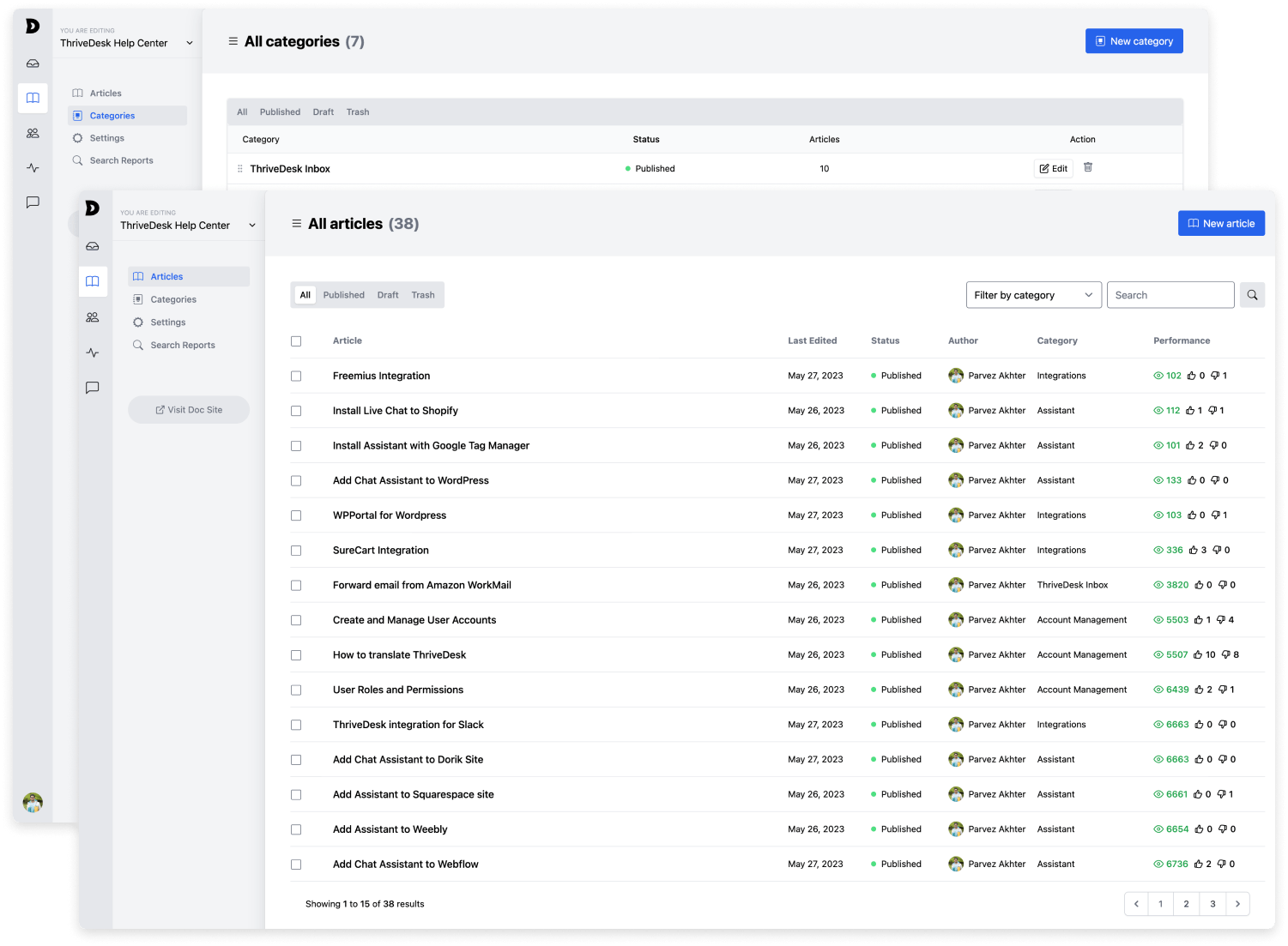Click the trash icon for ThriveDesk Inbox category
This screenshot has width=1288, height=946.
point(1088,168)
